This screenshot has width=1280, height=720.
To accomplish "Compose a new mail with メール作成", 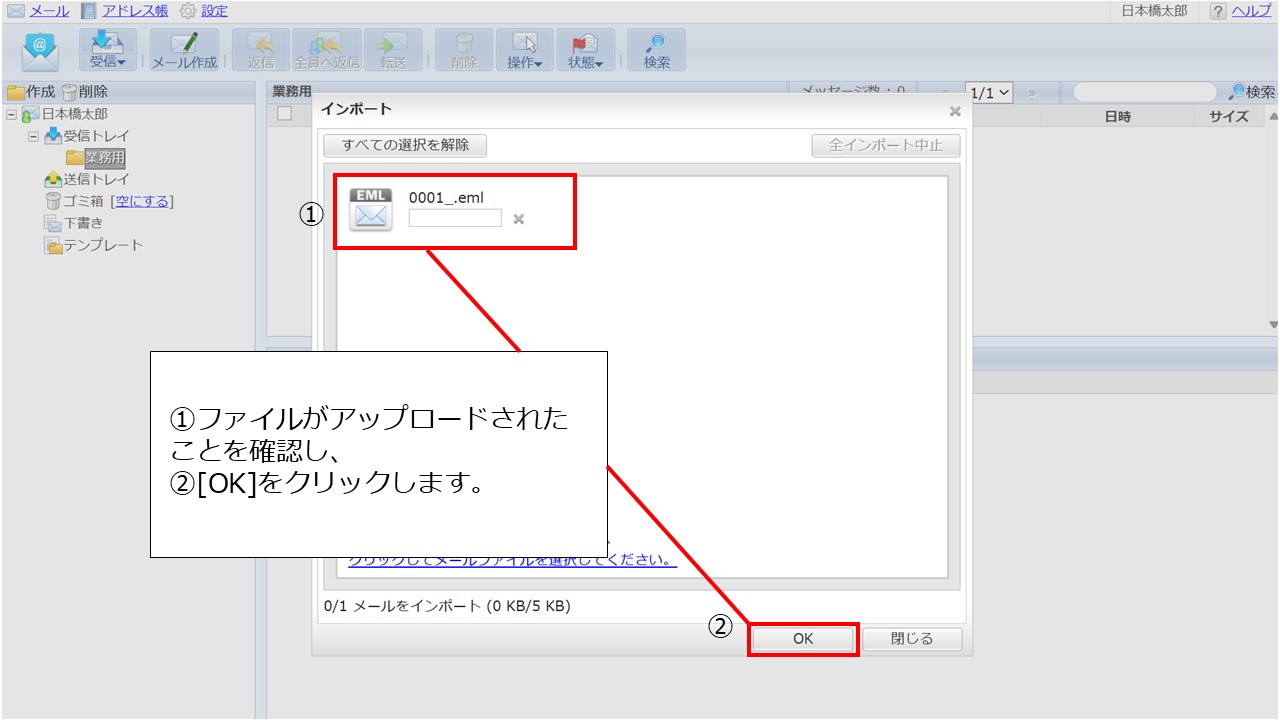I will coord(184,50).
